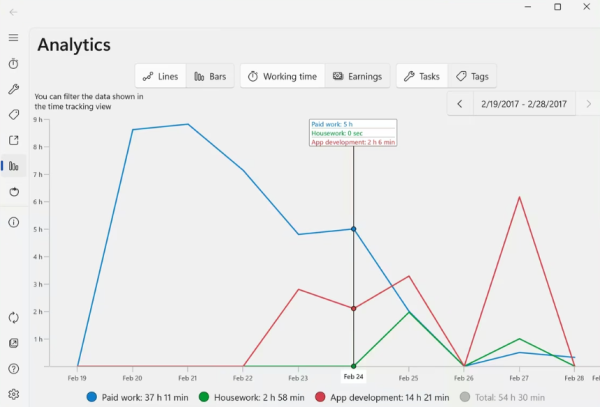The image size is (600, 407).
Task: Click 'App development: 2 h 6 min' tooltip line
Action: (x=353, y=142)
